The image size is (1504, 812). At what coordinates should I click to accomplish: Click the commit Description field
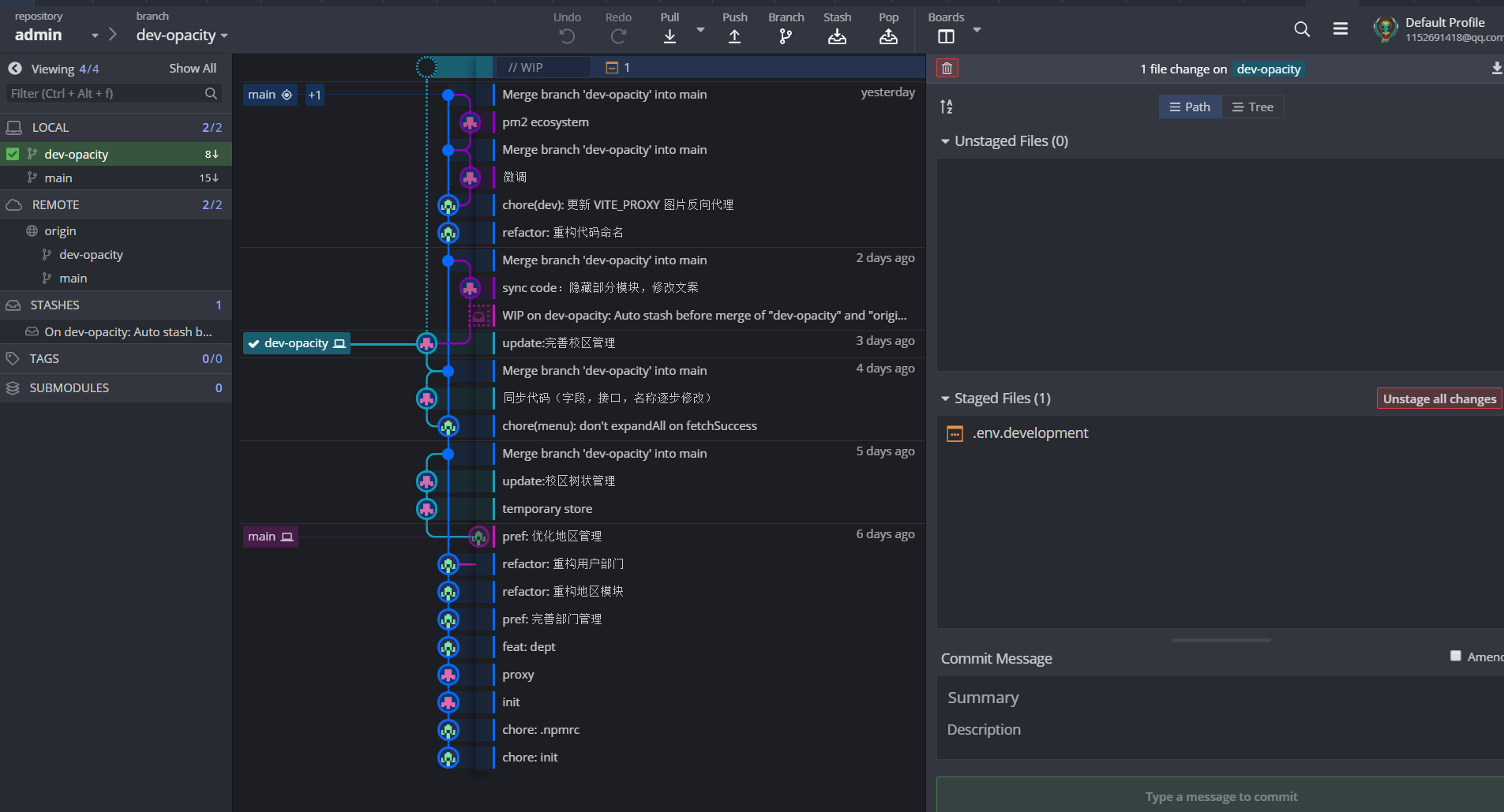click(1221, 730)
